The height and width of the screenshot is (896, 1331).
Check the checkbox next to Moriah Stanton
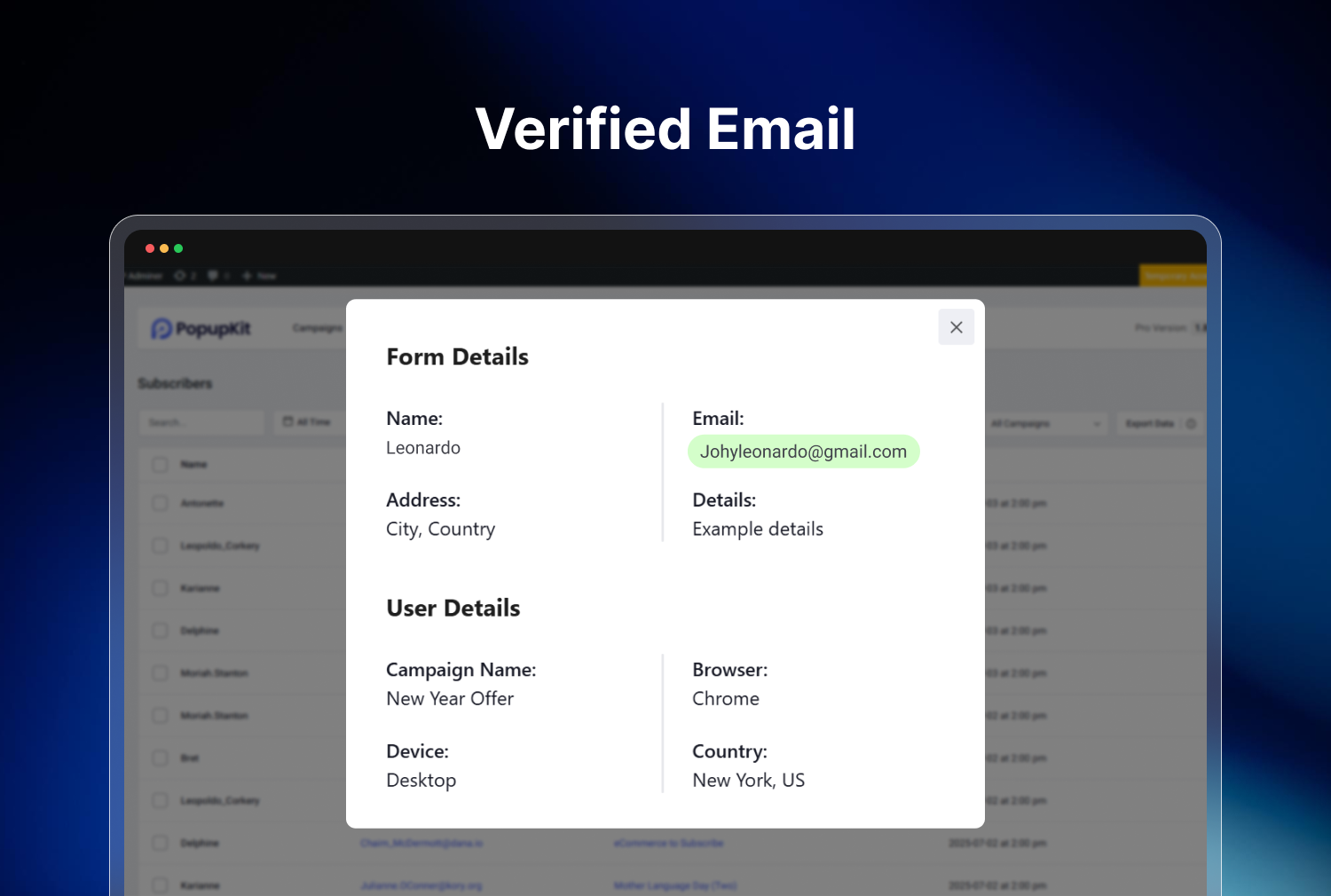coord(159,673)
